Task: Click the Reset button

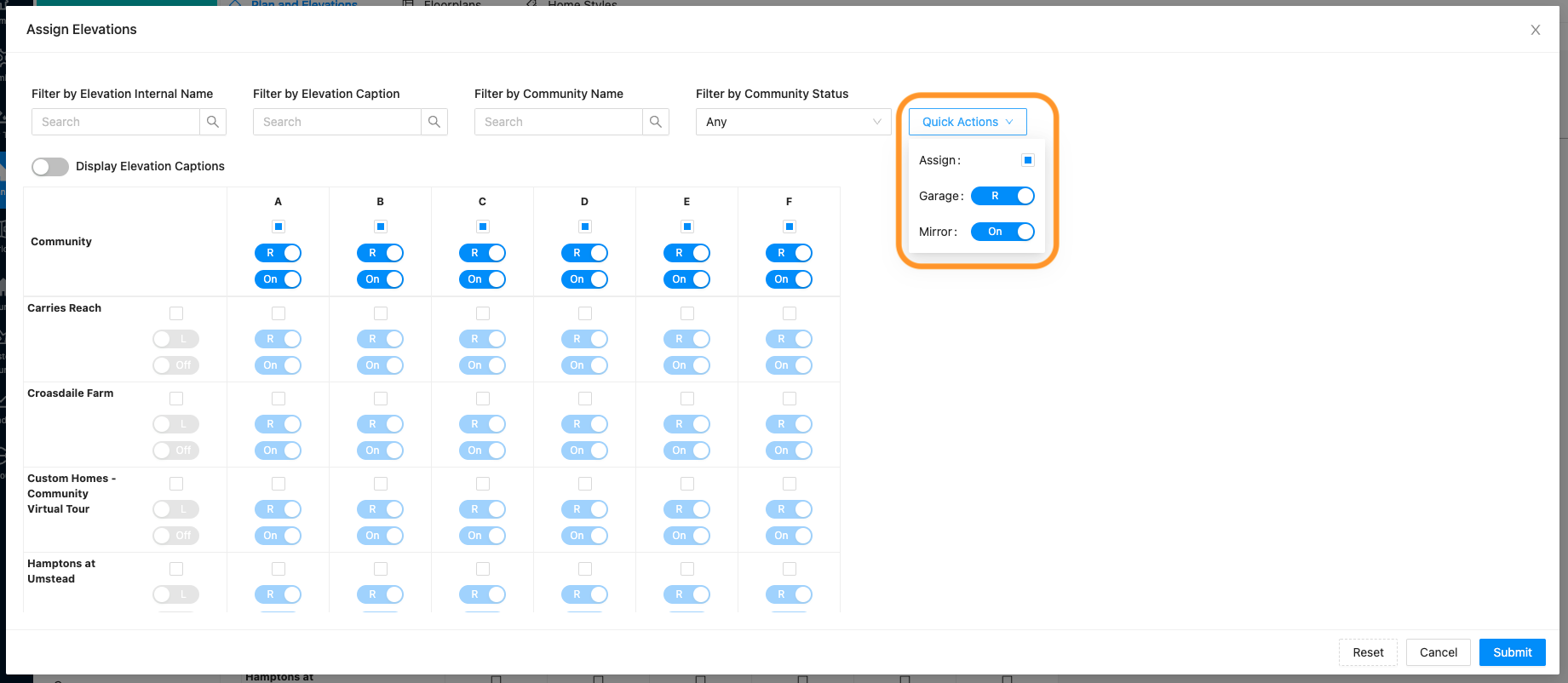Action: click(x=1368, y=652)
